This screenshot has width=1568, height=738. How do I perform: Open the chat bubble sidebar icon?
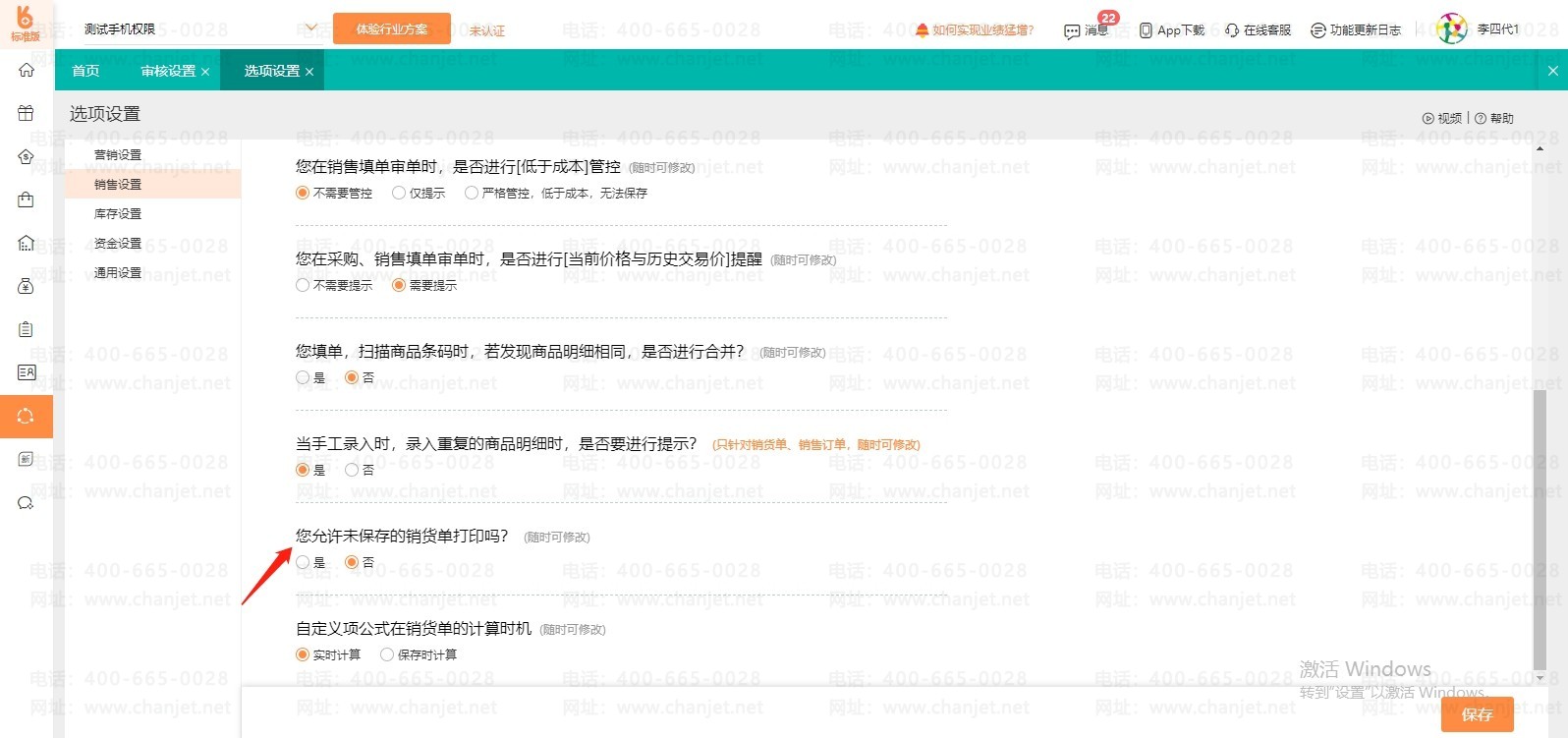pos(27,503)
